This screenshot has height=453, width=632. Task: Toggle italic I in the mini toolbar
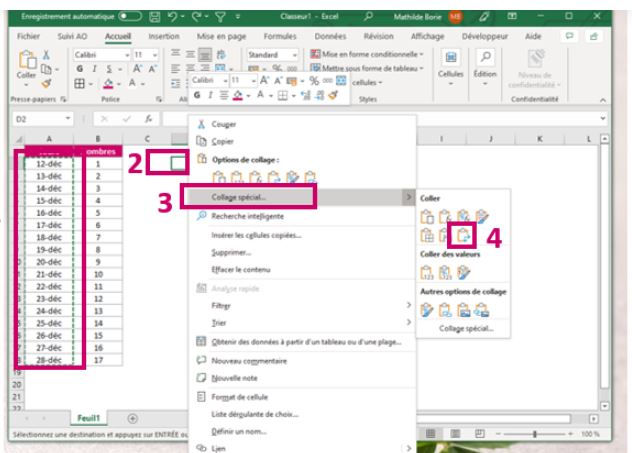pyautogui.click(x=210, y=95)
